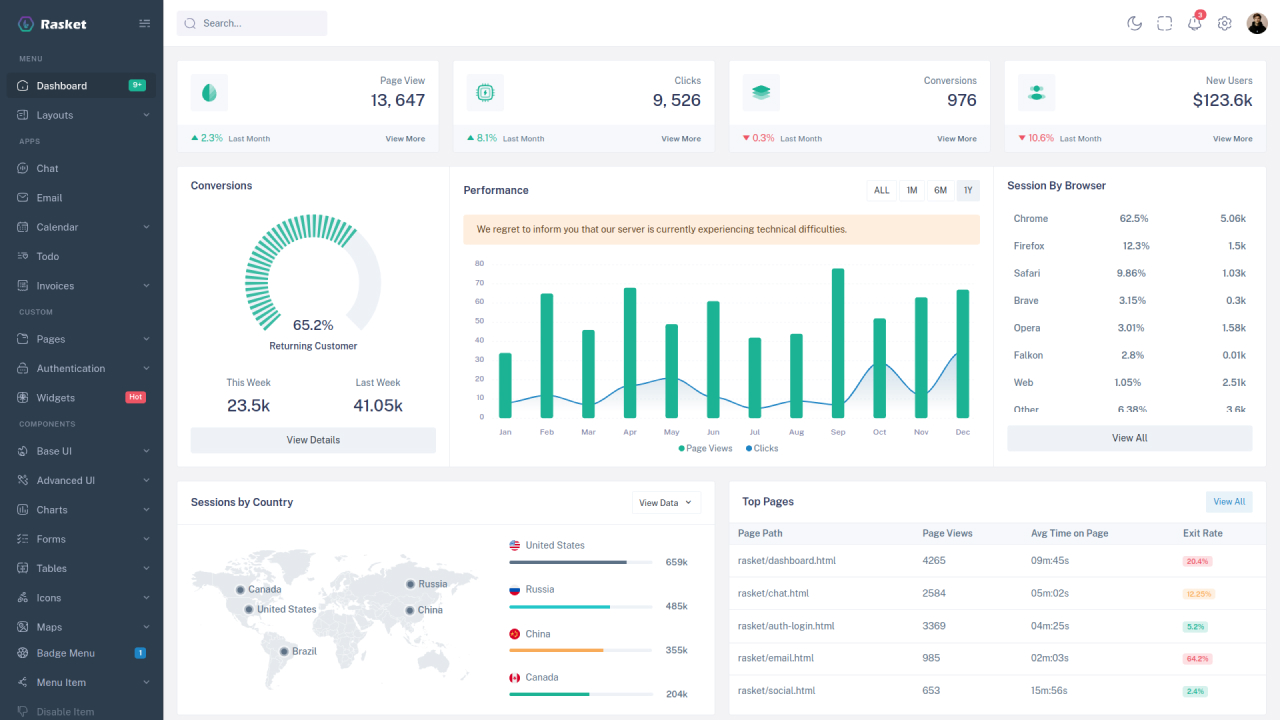This screenshot has width=1280, height=720.
Task: Click inside the Search field
Action: tap(252, 22)
